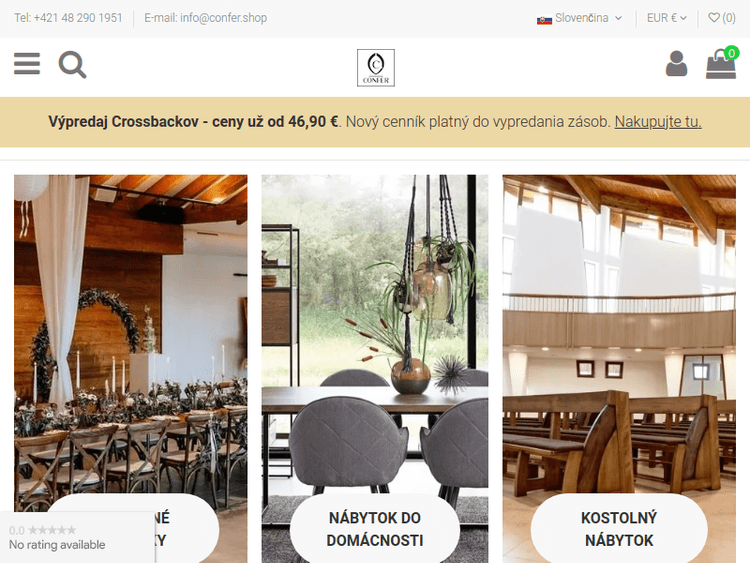
Task: Call telephone number +421 48 290 1951
Action: [x=68, y=18]
